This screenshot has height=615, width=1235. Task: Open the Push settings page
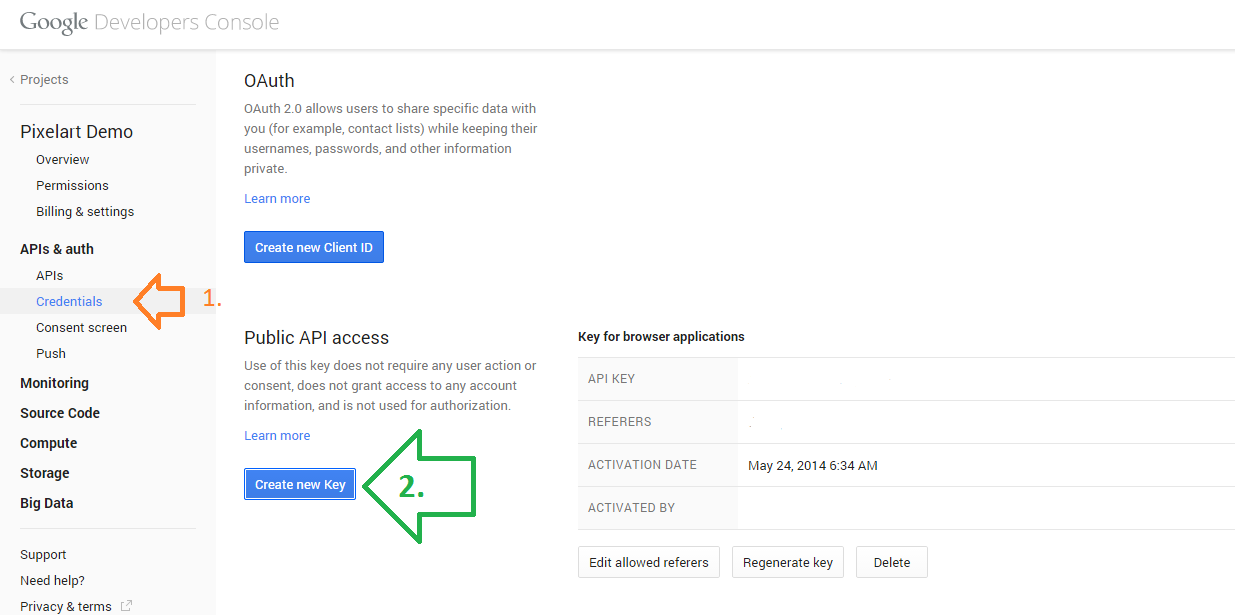click(51, 353)
